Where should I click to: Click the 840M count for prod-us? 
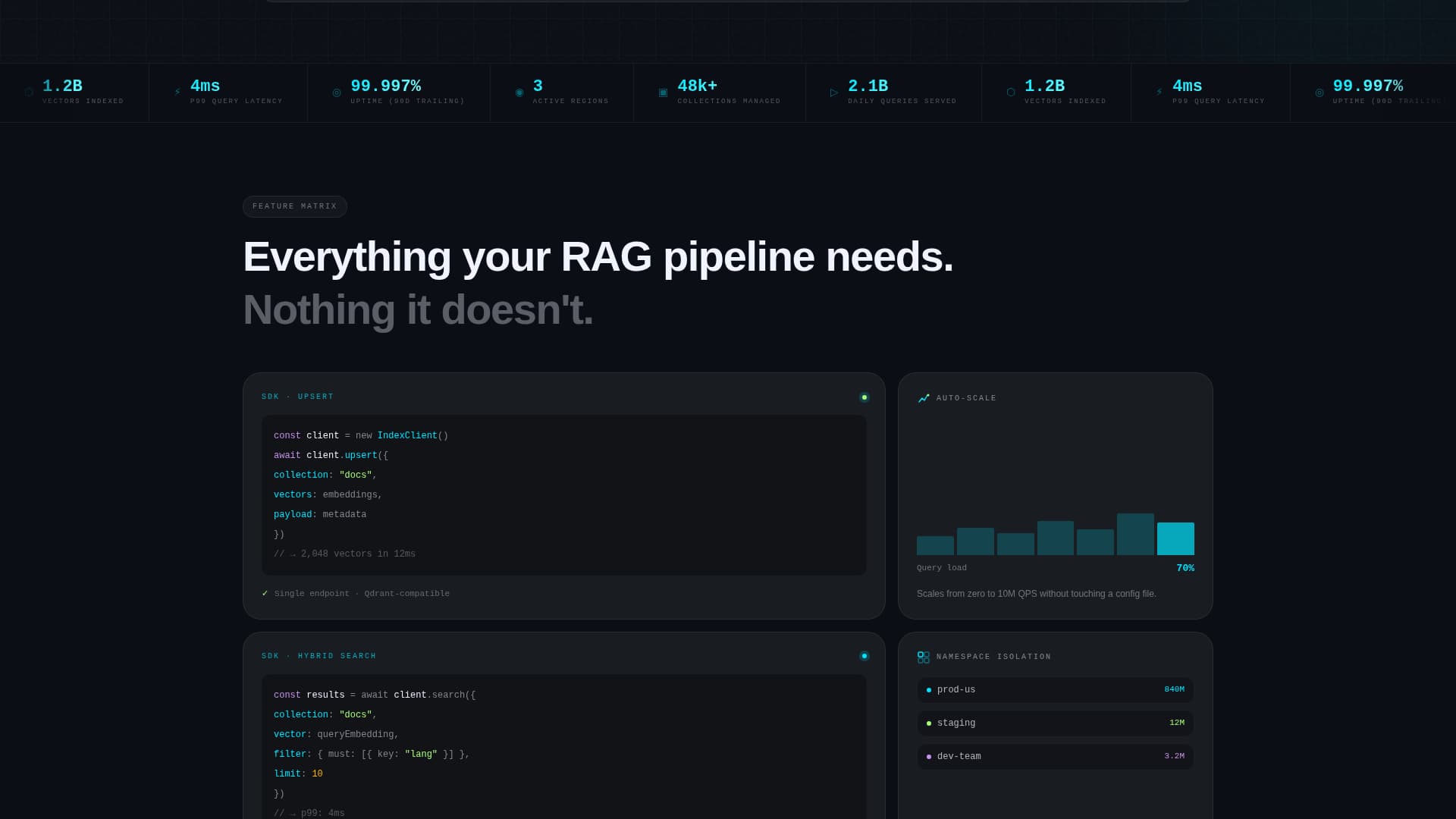coord(1174,689)
